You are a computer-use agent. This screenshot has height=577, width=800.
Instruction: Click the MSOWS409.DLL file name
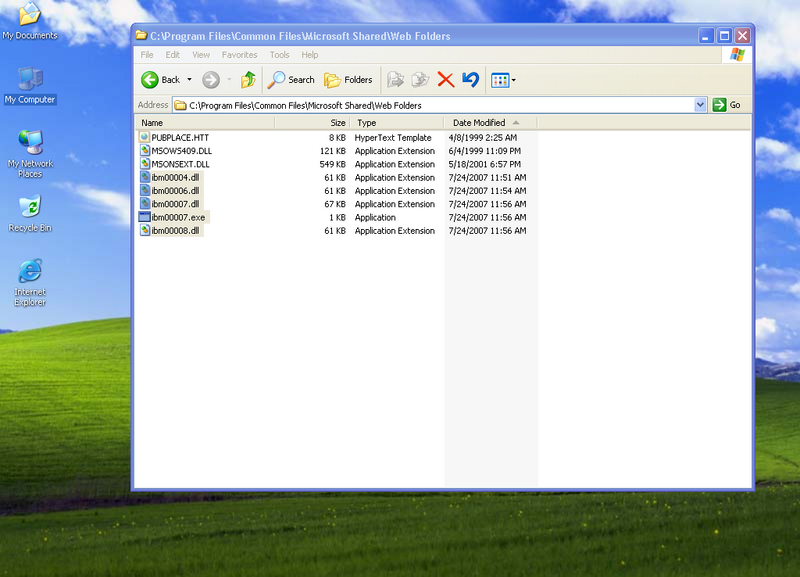tap(182, 151)
